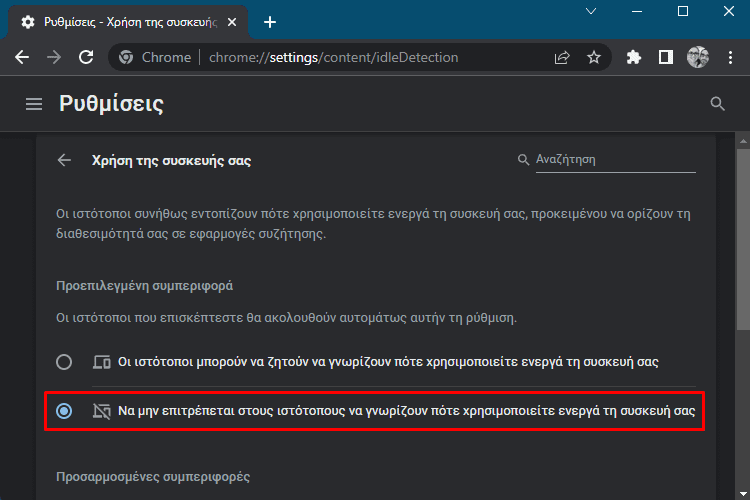This screenshot has width=750, height=500.
Task: Open the share page icon in address bar
Action: [x=562, y=57]
